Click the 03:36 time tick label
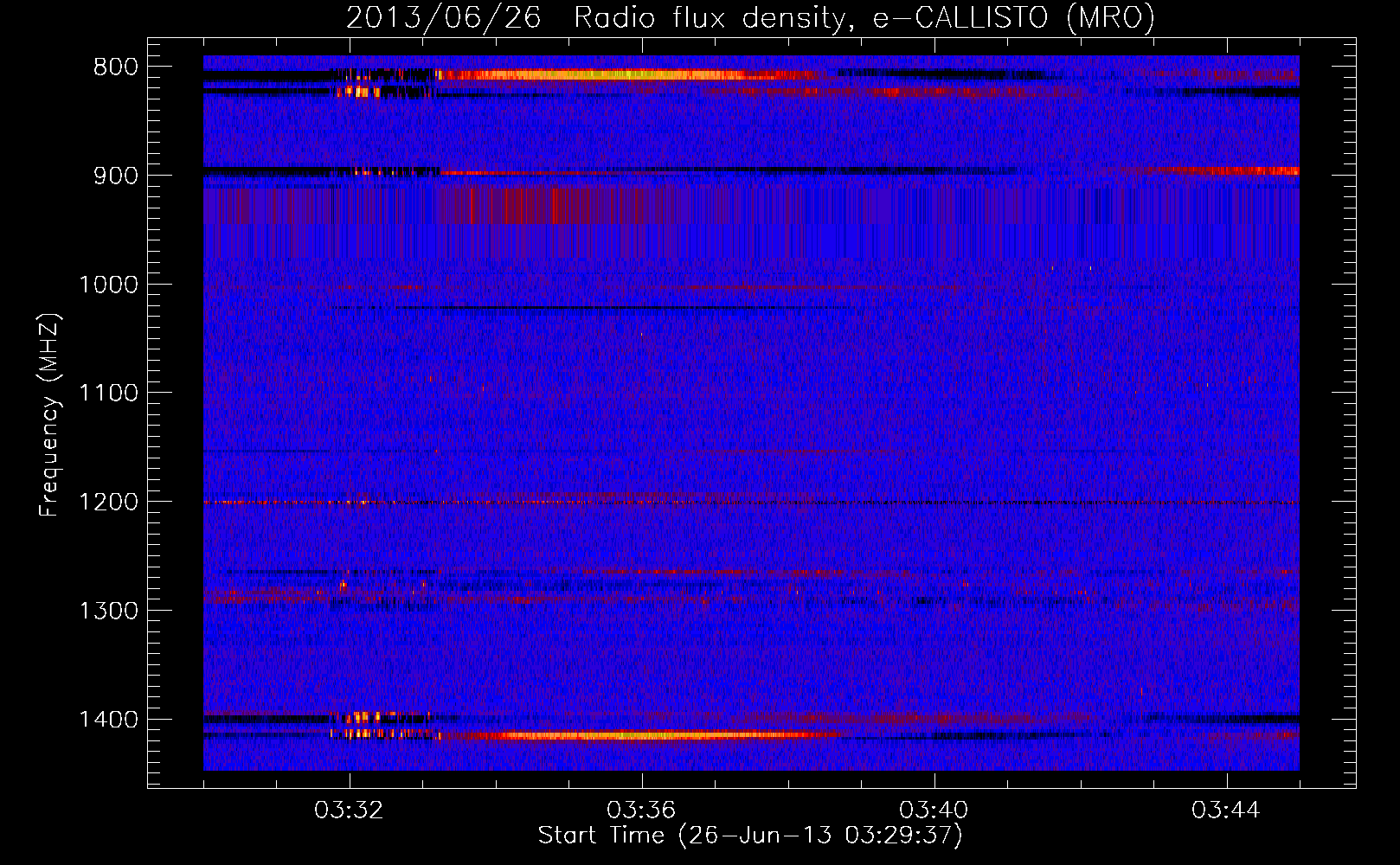This screenshot has width=1400, height=865. (641, 811)
